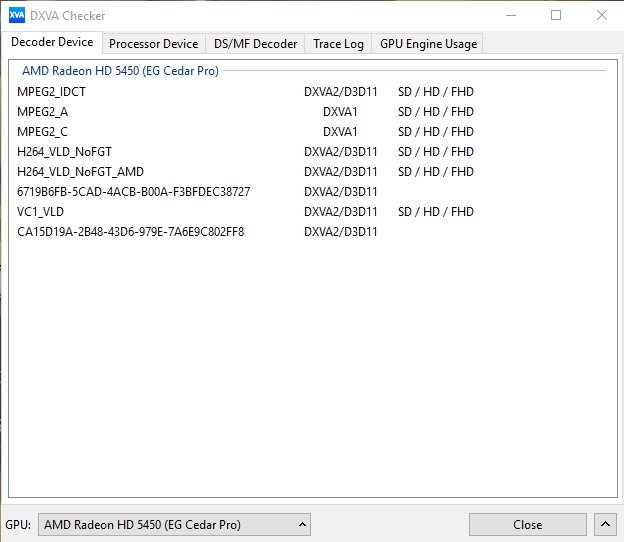The height and width of the screenshot is (542, 624).
Task: Minimize the DXVA Checker window
Action: point(511,15)
